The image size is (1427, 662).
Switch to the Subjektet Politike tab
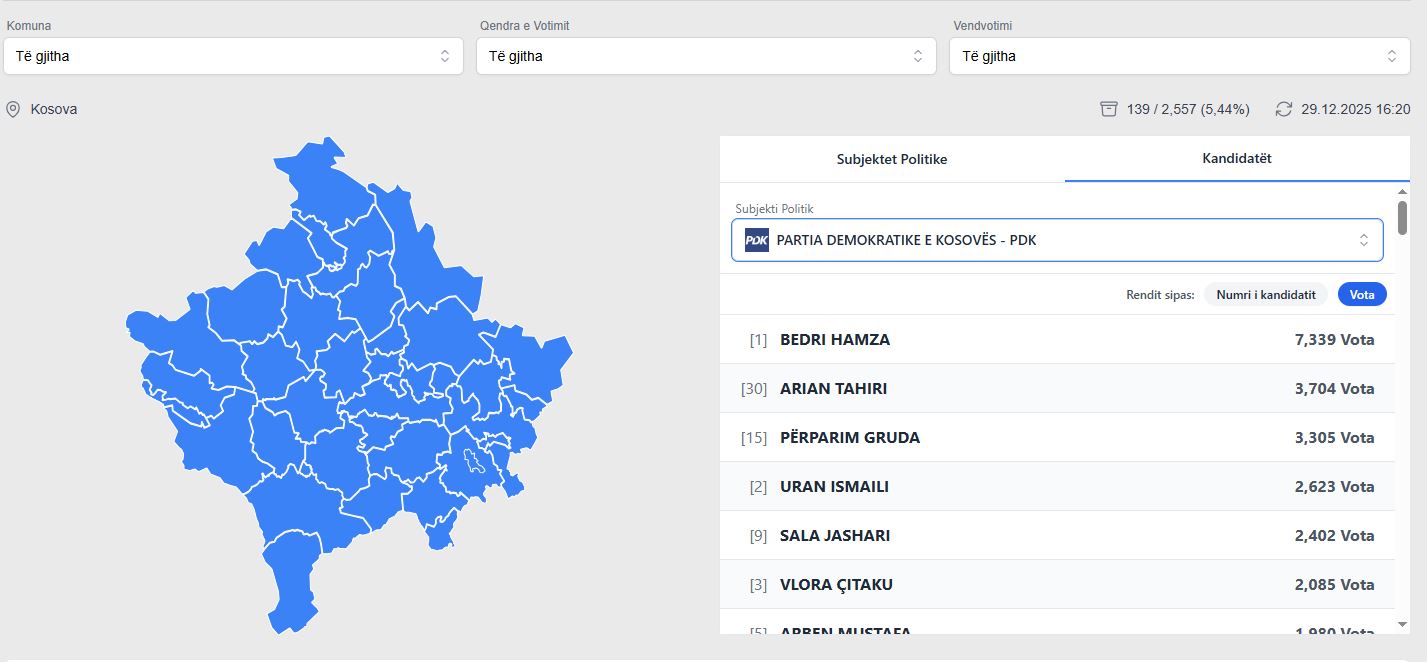coord(892,159)
